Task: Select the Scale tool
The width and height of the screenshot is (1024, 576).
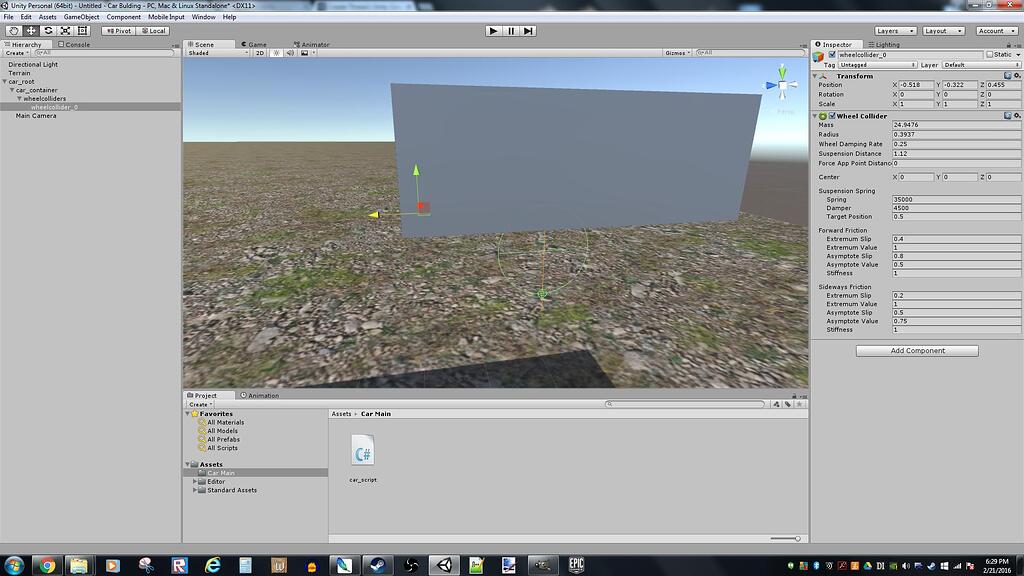Action: pyautogui.click(x=66, y=30)
